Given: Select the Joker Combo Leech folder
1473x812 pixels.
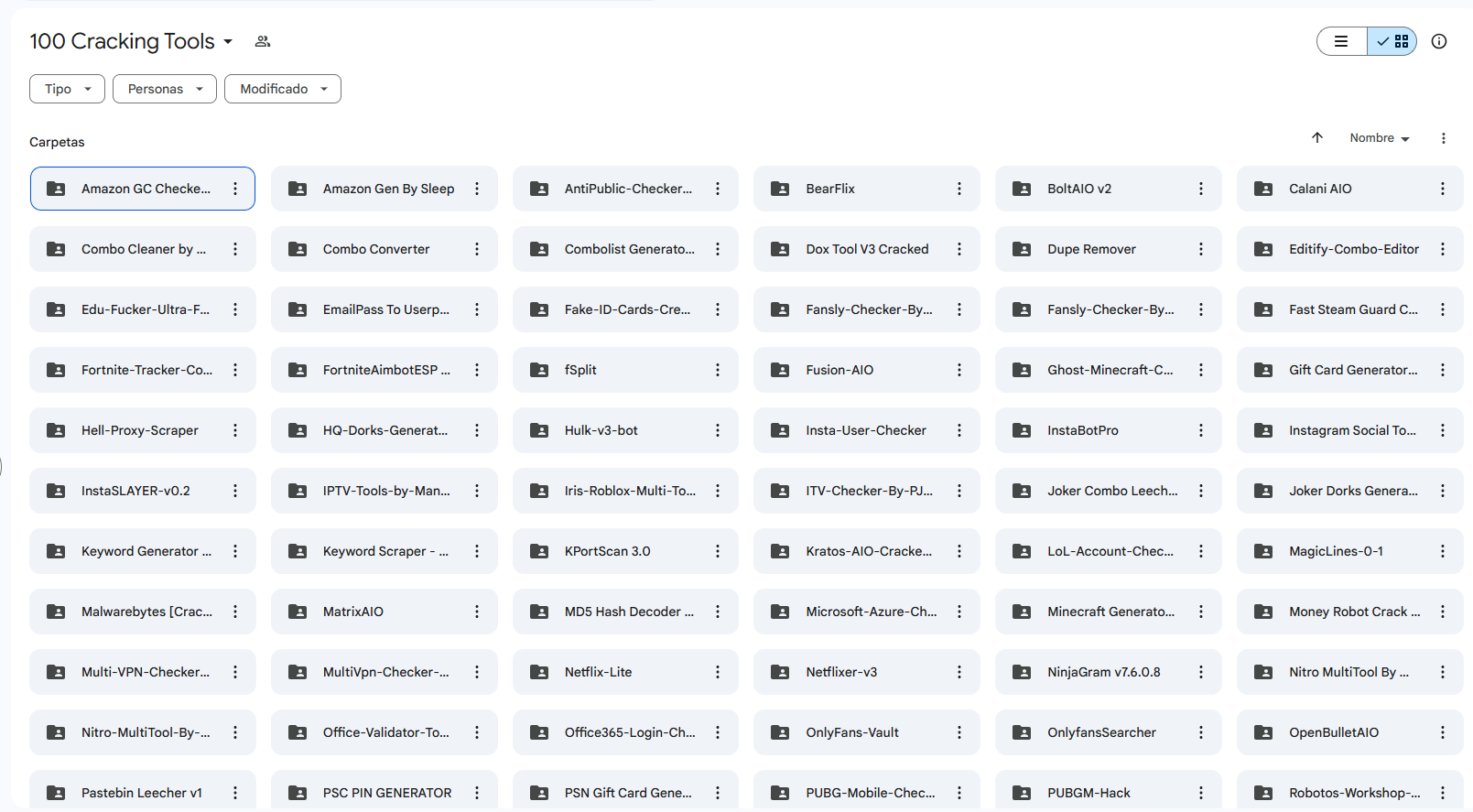Looking at the screenshot, I should click(x=1109, y=491).
